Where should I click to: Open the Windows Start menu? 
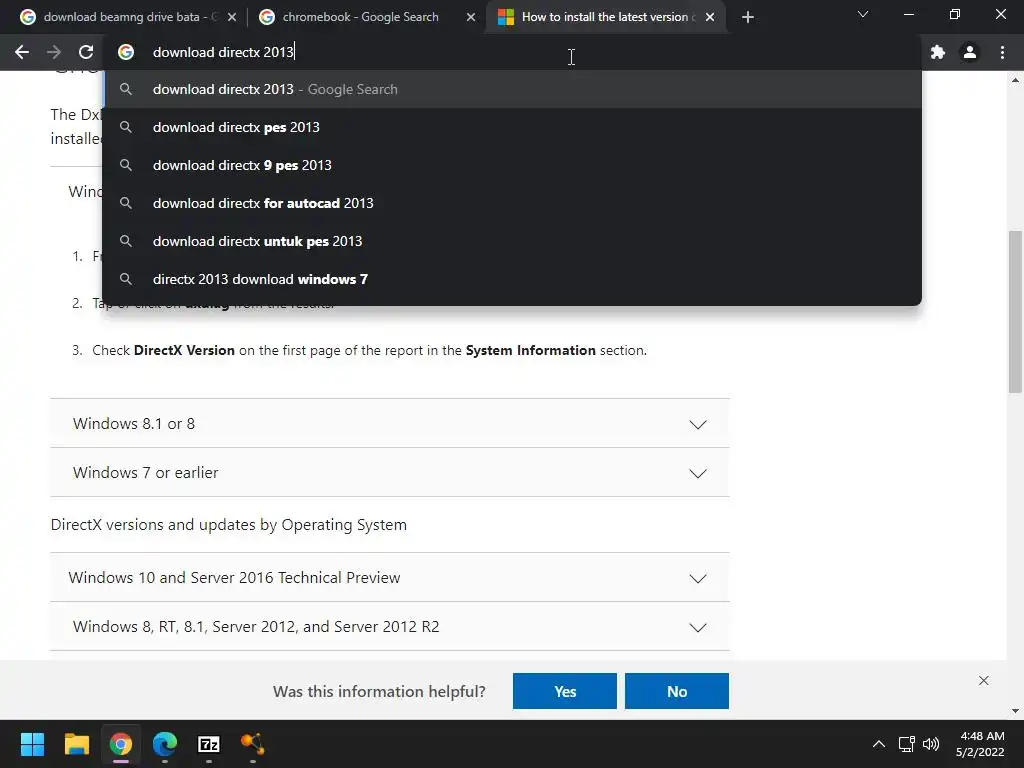point(32,744)
